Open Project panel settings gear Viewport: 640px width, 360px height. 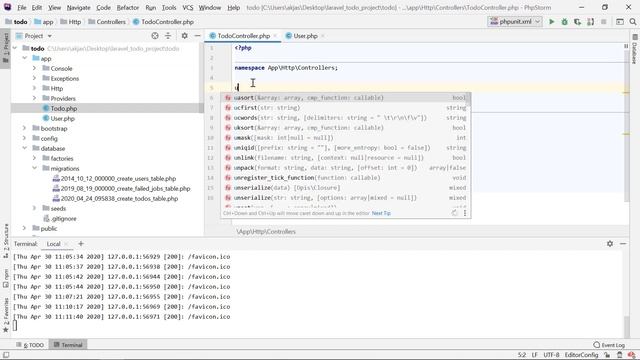tap(184, 36)
